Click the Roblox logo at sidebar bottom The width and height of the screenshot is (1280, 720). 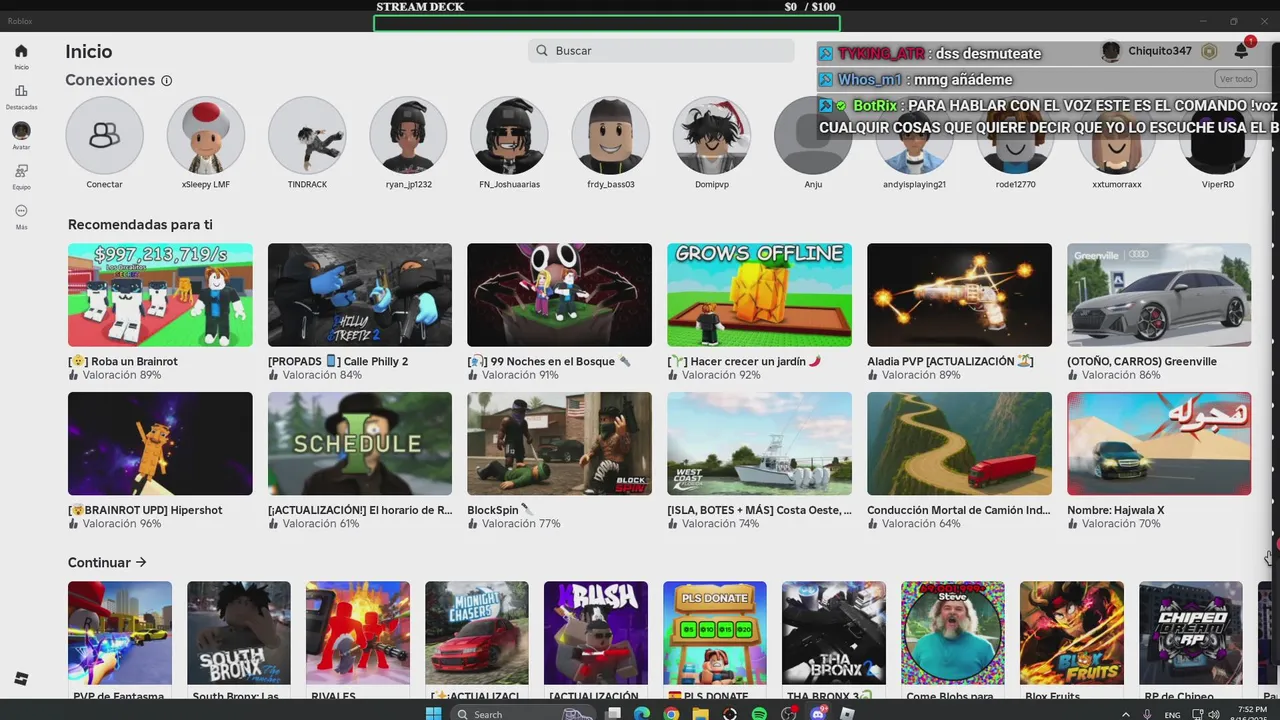click(x=21, y=679)
